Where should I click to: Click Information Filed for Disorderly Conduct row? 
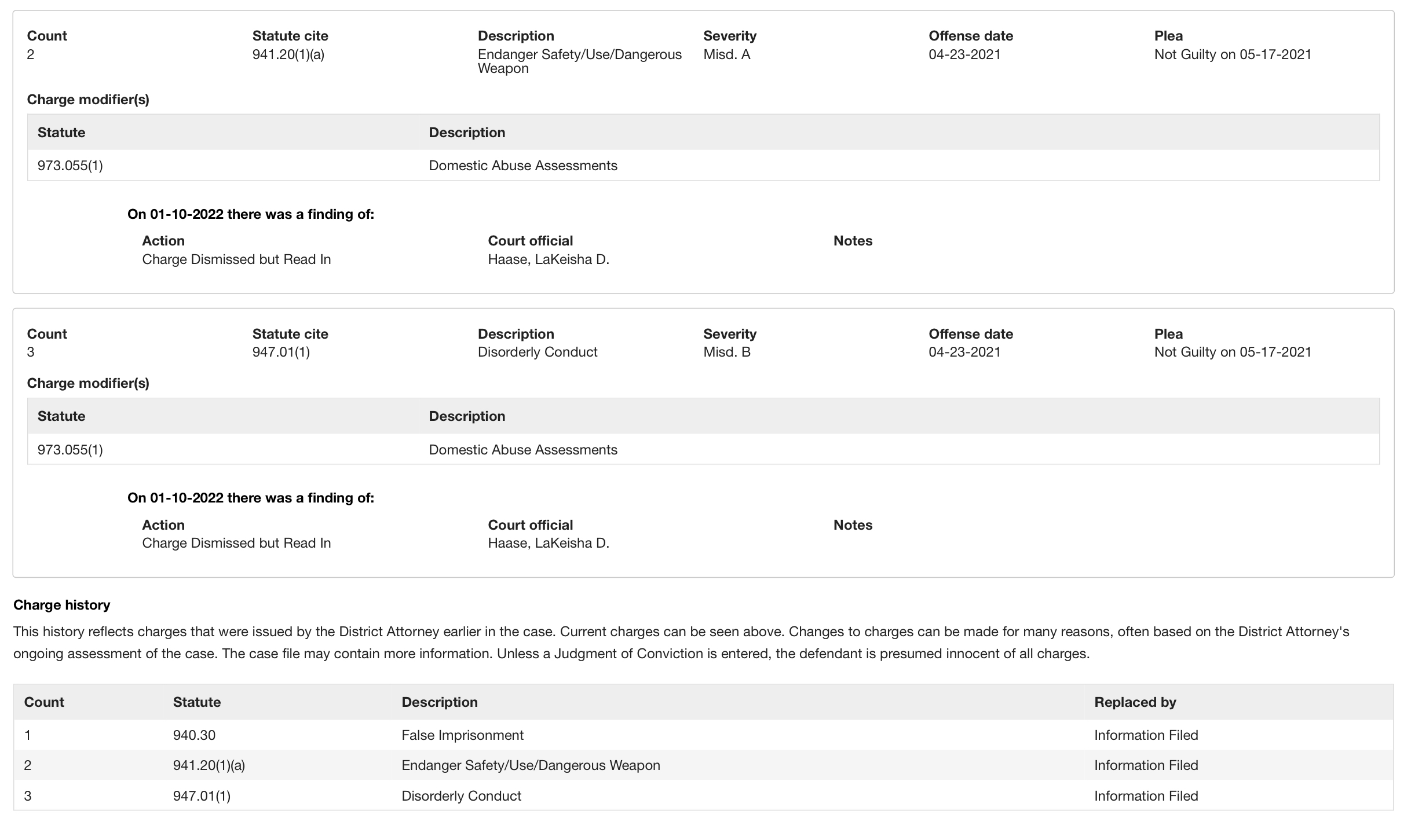(1146, 796)
